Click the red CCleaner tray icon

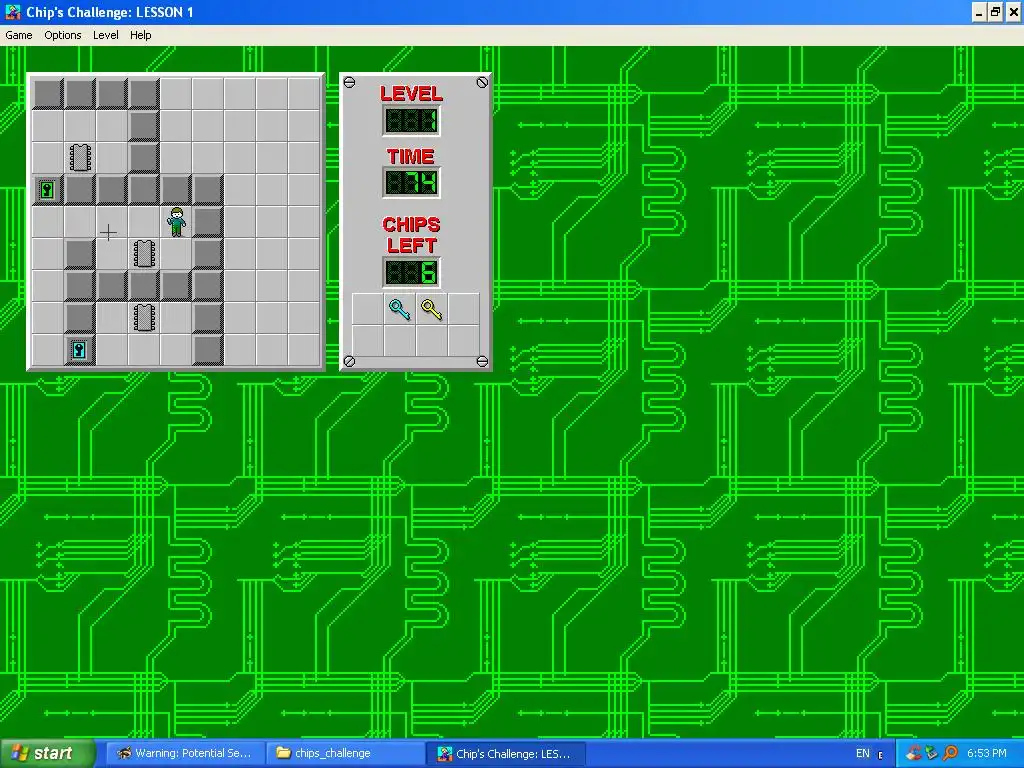[914, 753]
